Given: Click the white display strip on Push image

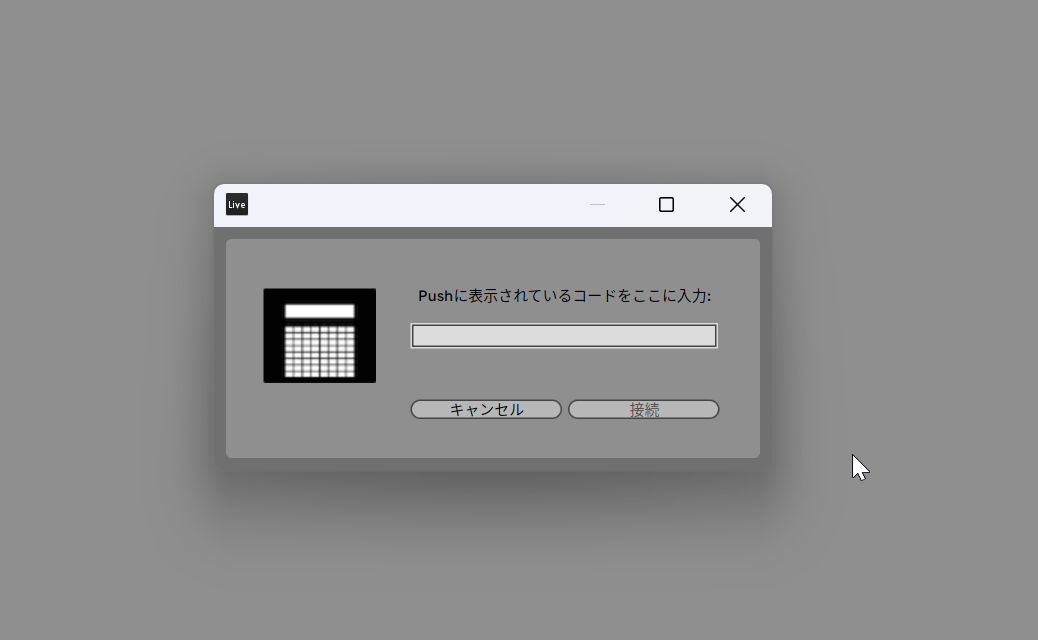Looking at the screenshot, I should point(320,311).
